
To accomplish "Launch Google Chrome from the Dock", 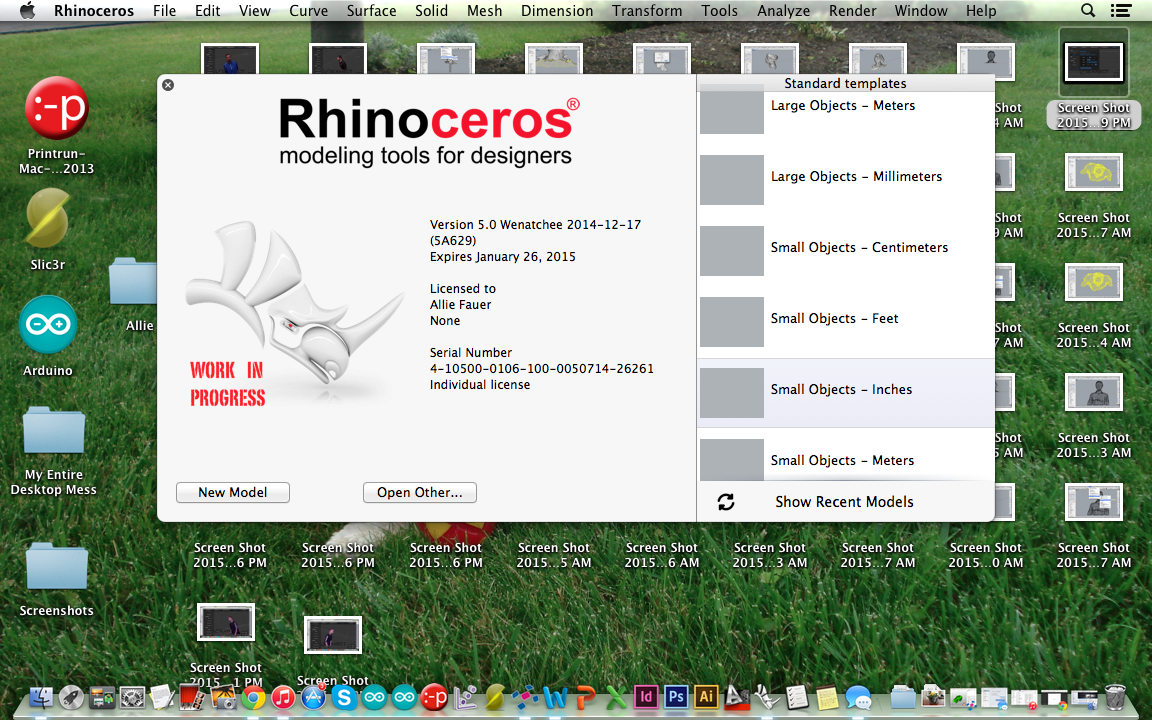I will point(253,698).
